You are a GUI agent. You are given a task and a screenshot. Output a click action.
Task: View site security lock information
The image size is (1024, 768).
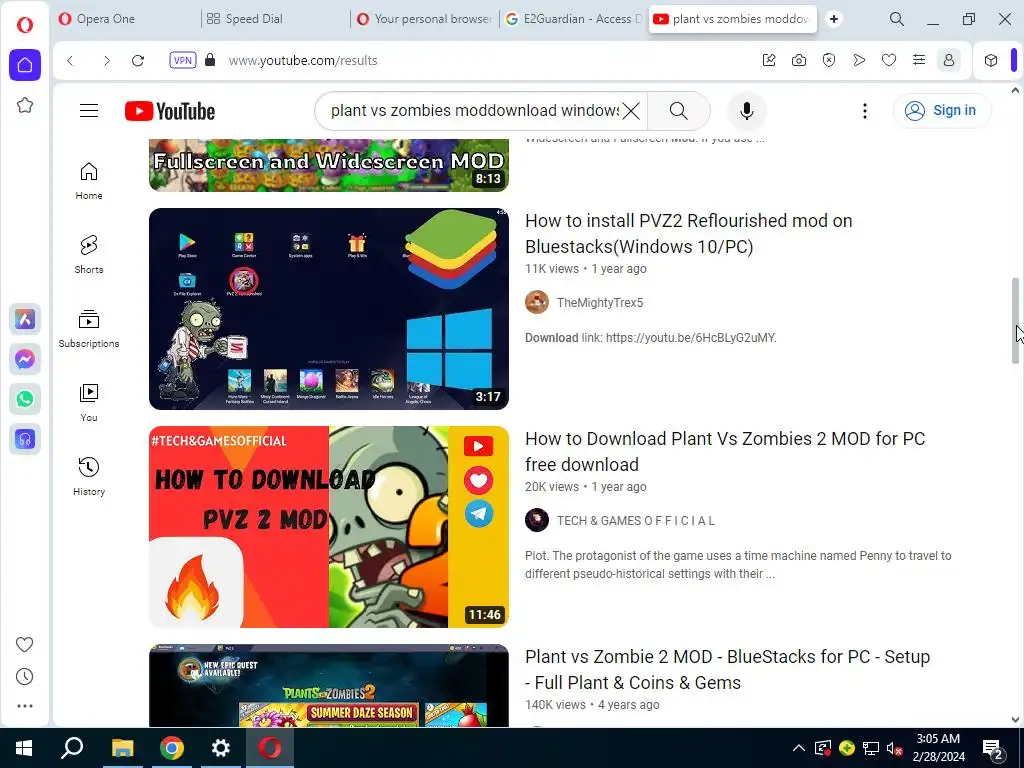point(210,60)
